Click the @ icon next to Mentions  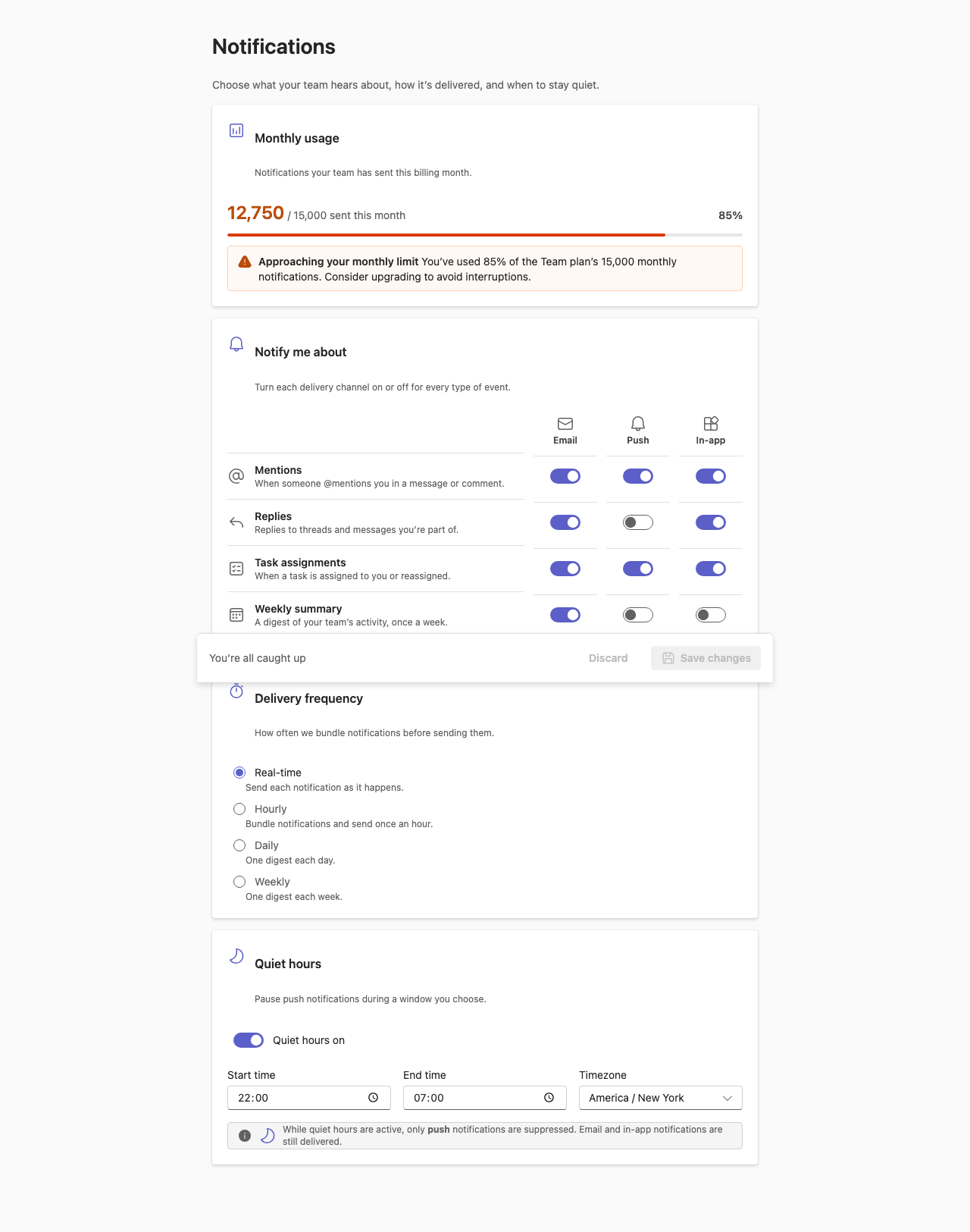236,476
